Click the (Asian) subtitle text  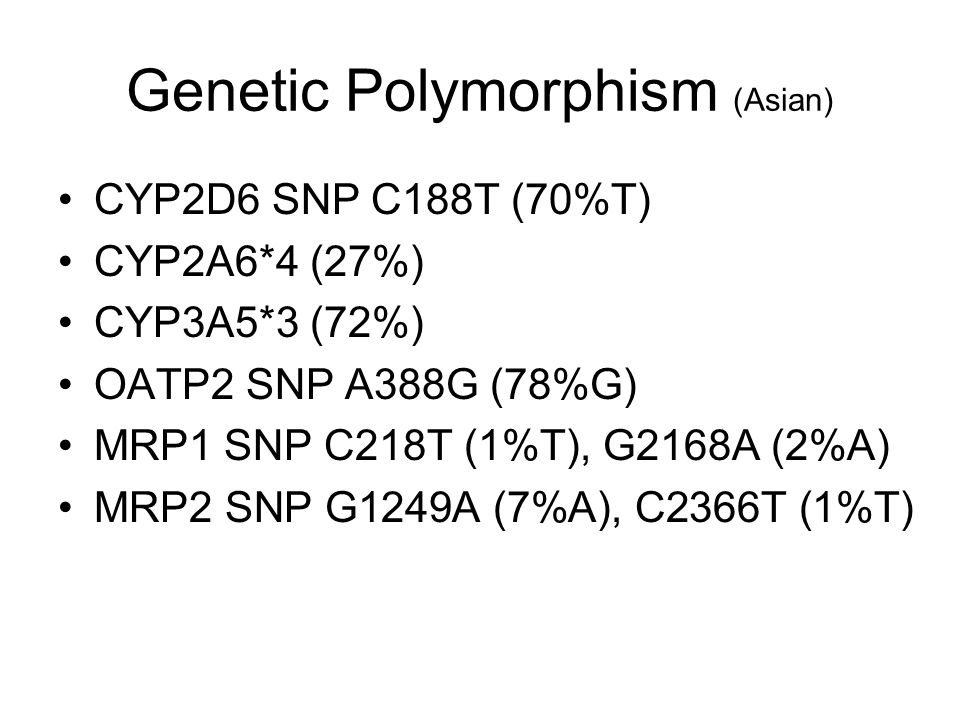783,100
